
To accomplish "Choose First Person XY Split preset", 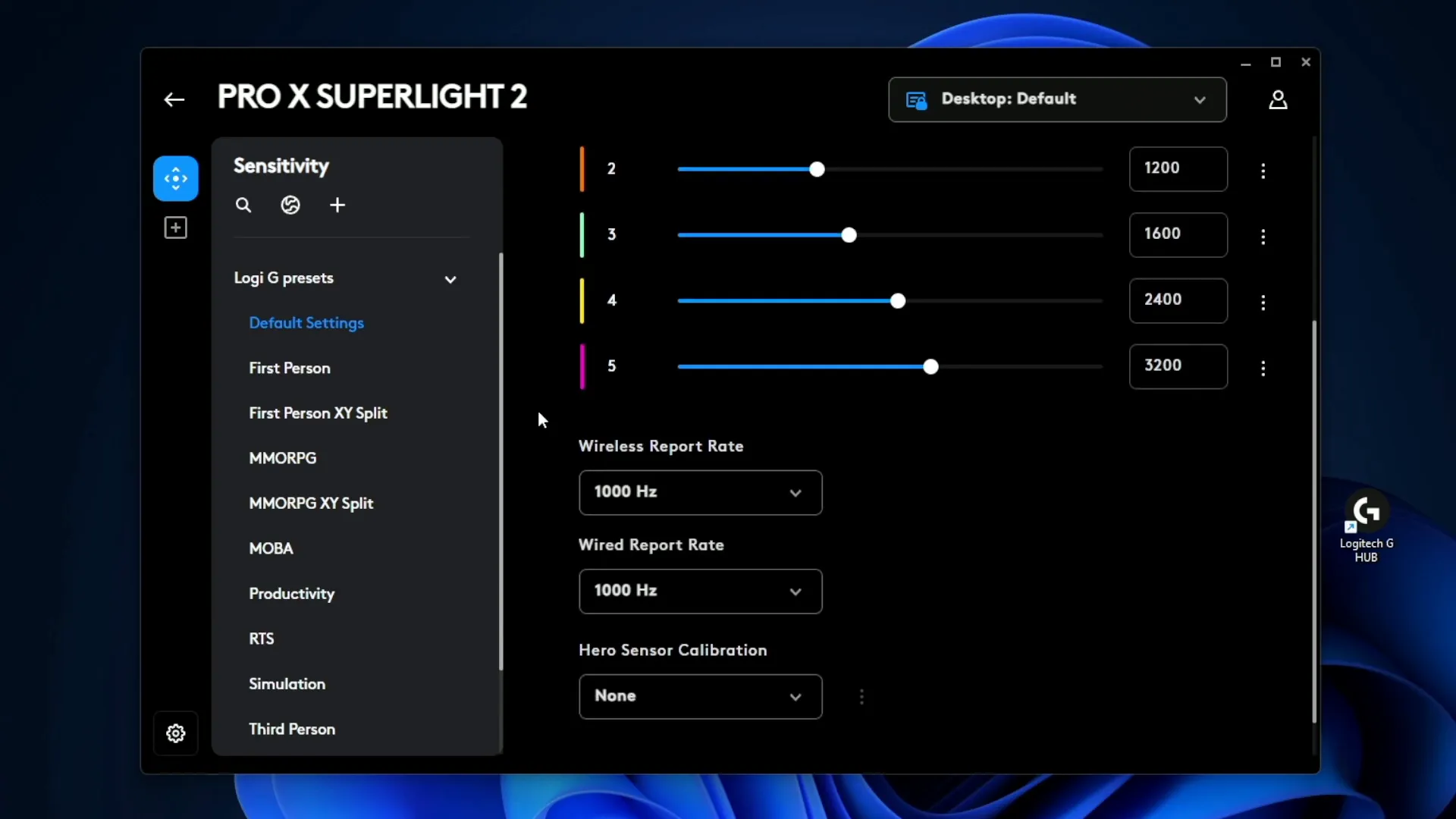I will [x=318, y=413].
